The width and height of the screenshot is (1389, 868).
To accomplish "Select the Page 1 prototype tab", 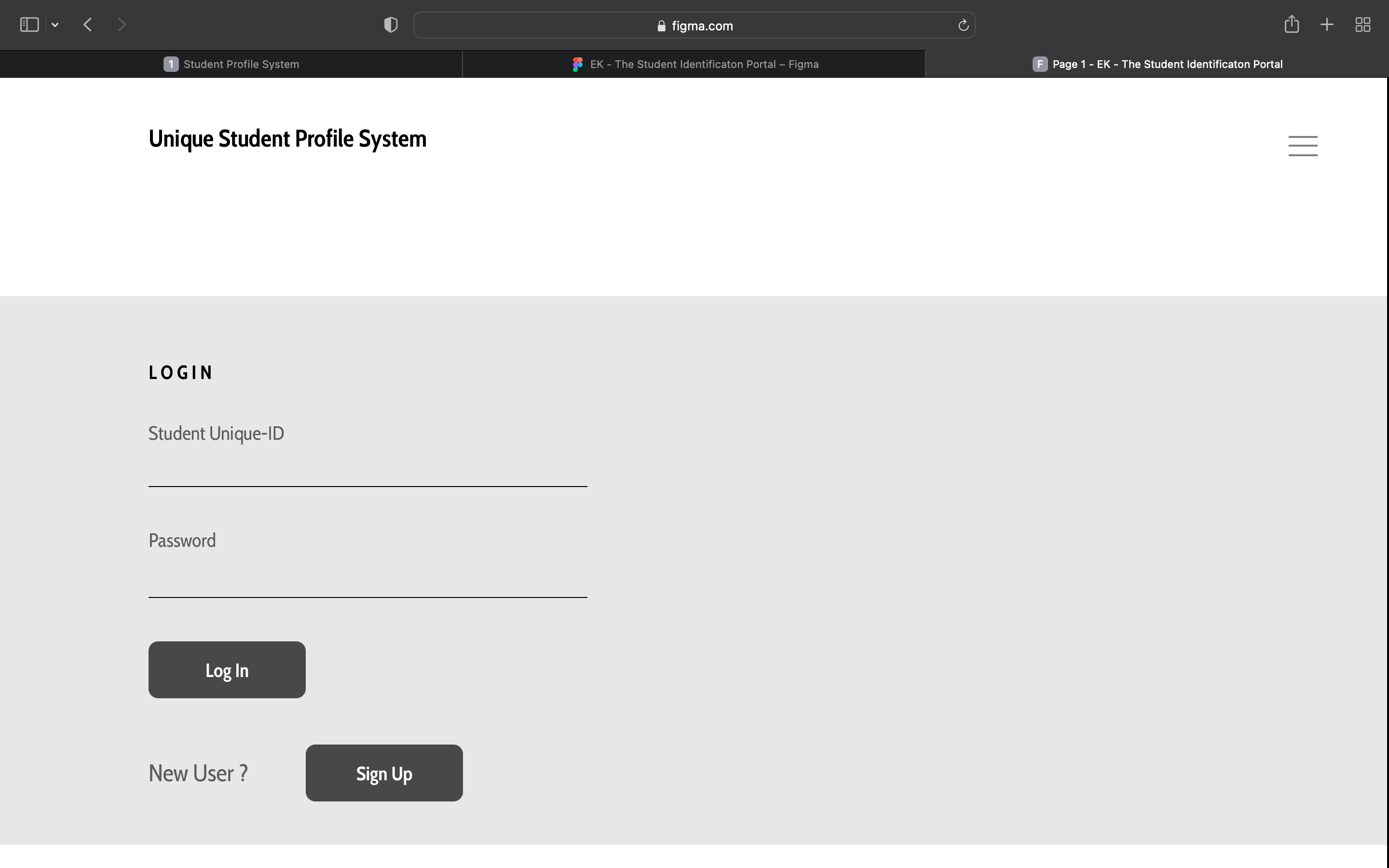I will click(1157, 64).
